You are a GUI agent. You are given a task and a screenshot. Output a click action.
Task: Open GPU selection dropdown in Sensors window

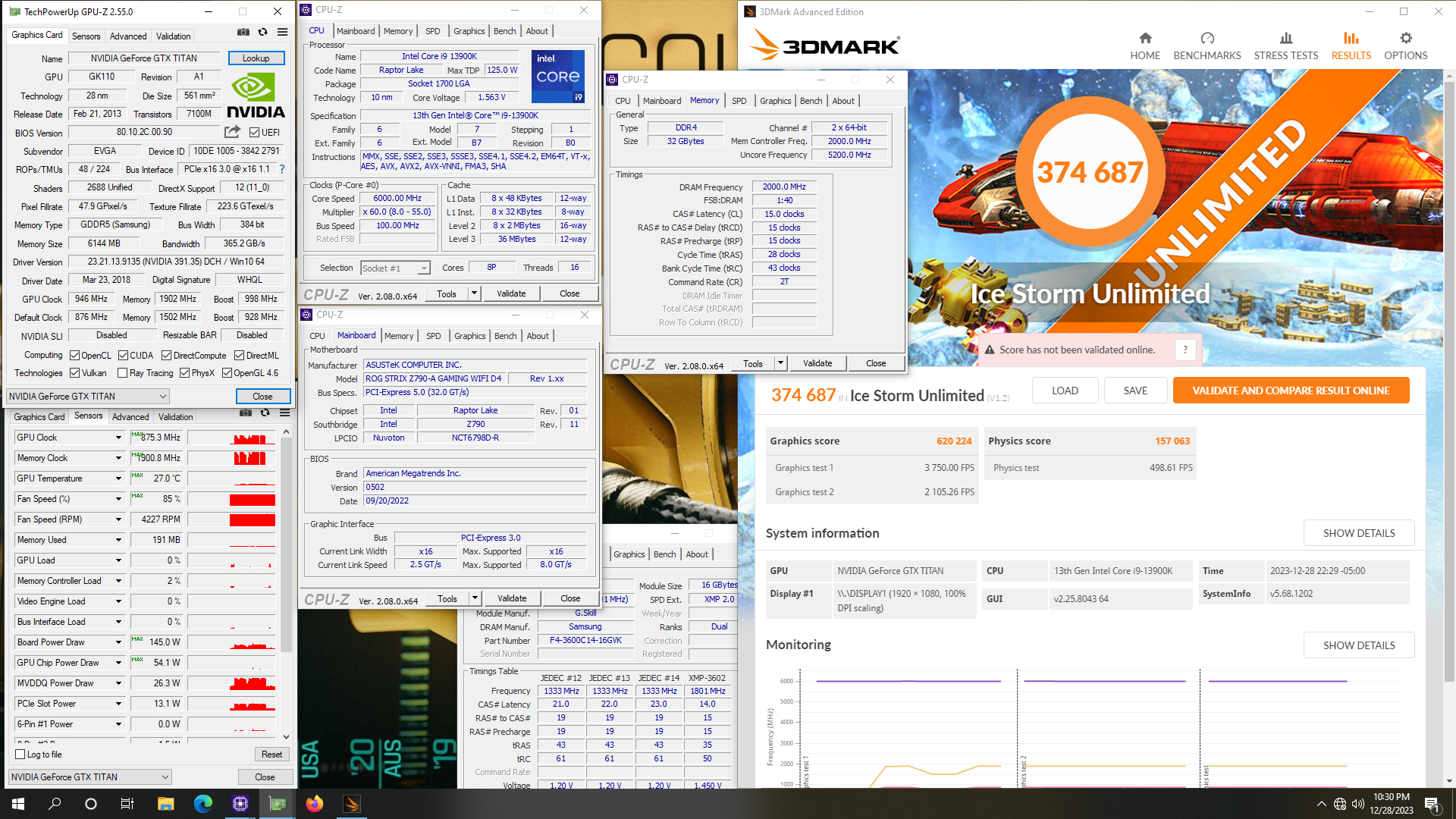coord(89,777)
